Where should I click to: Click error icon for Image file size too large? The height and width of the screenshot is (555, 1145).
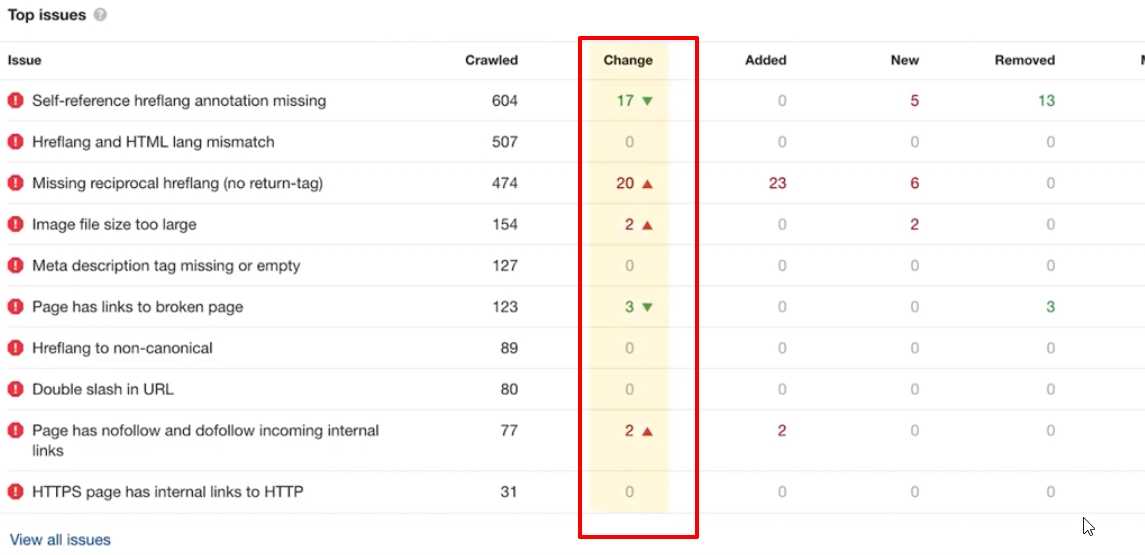point(15,224)
